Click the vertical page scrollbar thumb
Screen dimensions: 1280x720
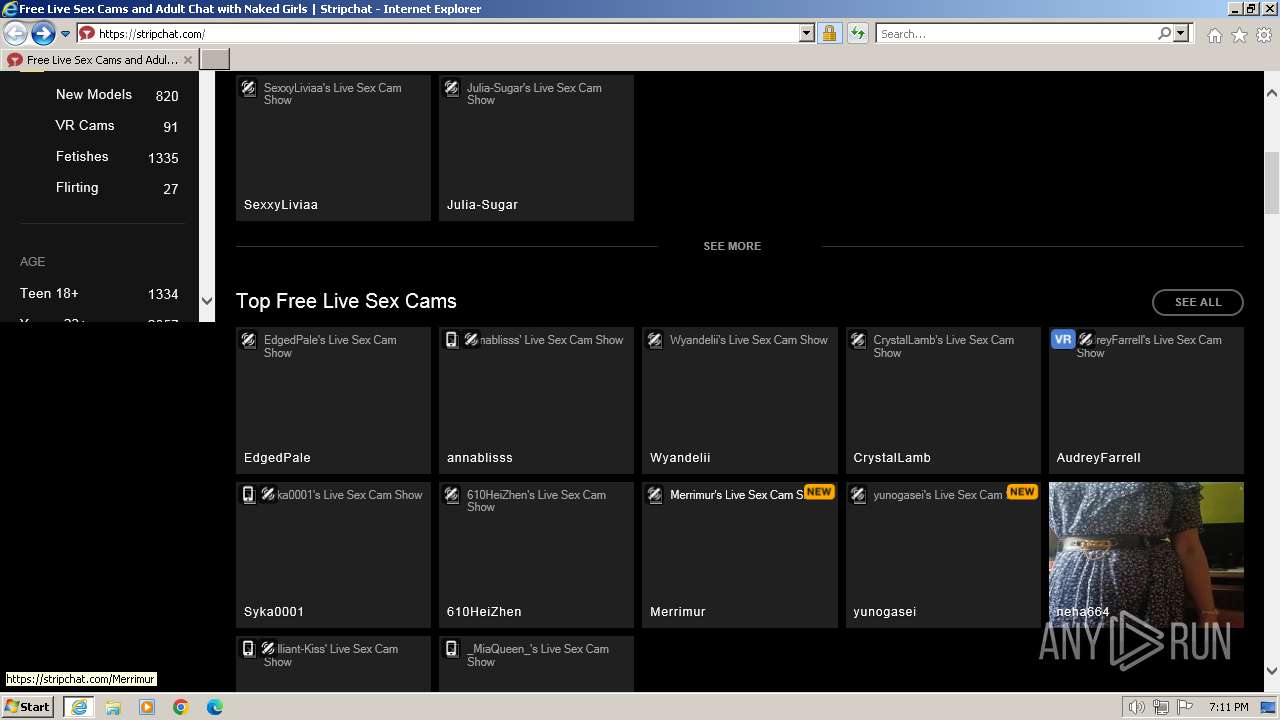coord(1272,183)
